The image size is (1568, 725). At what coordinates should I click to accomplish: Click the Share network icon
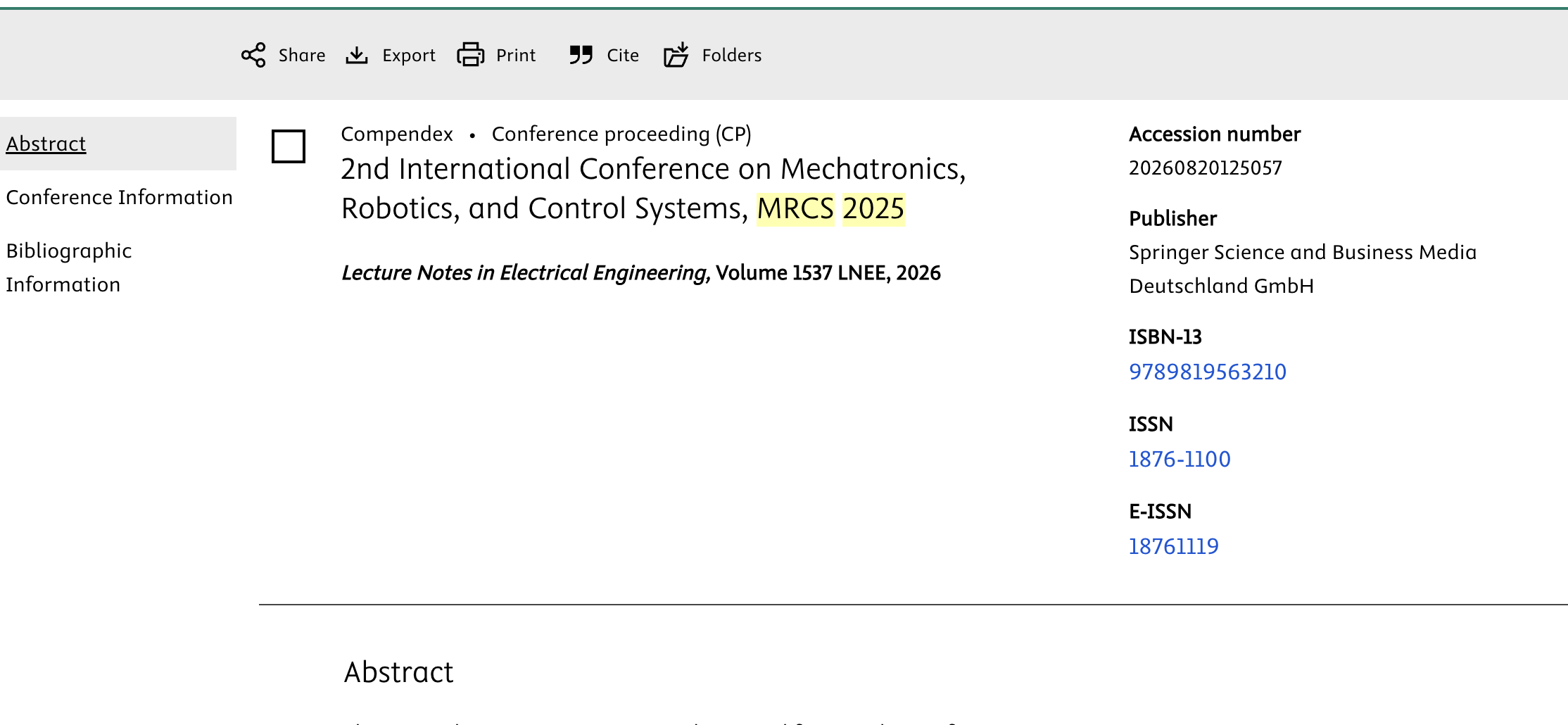click(x=253, y=55)
